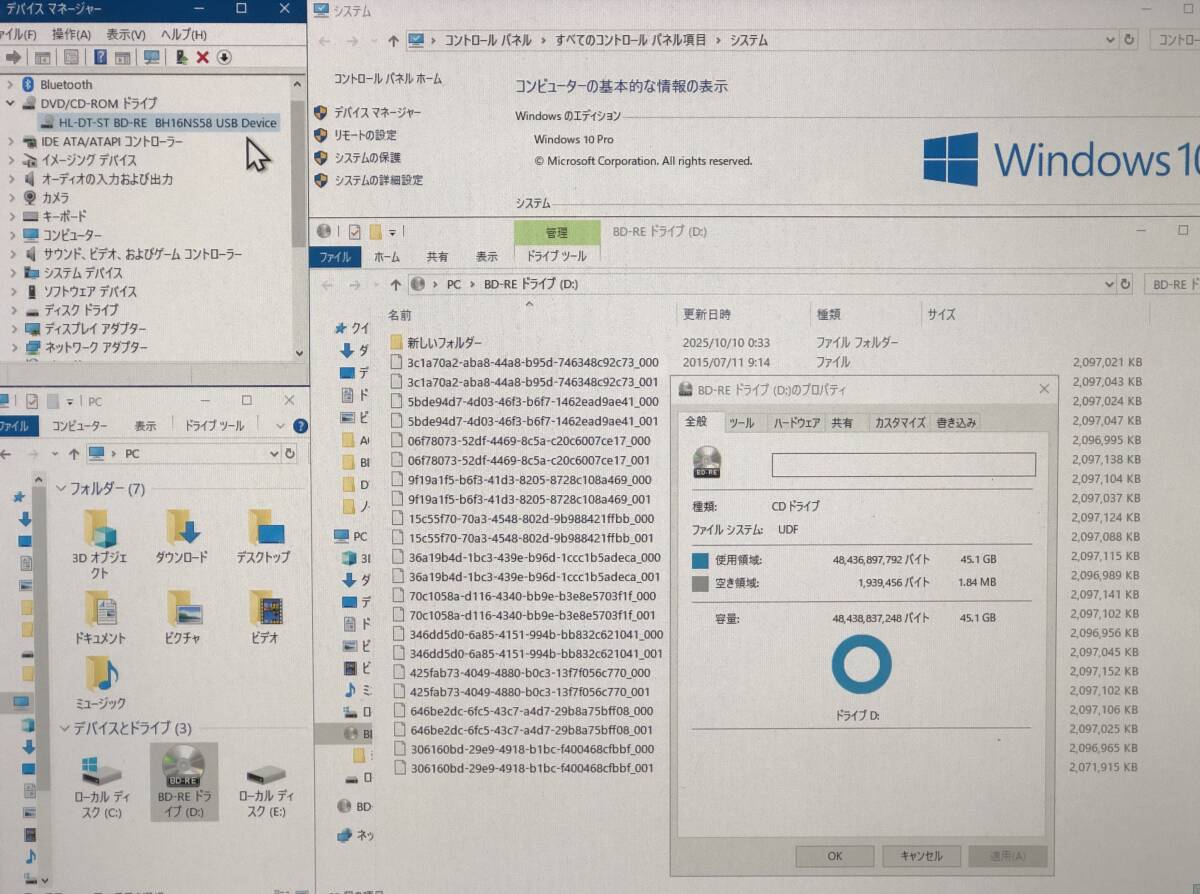The width and height of the screenshot is (1200, 894).
Task: Click Device Manager help toolbar icon
Action: point(100,57)
